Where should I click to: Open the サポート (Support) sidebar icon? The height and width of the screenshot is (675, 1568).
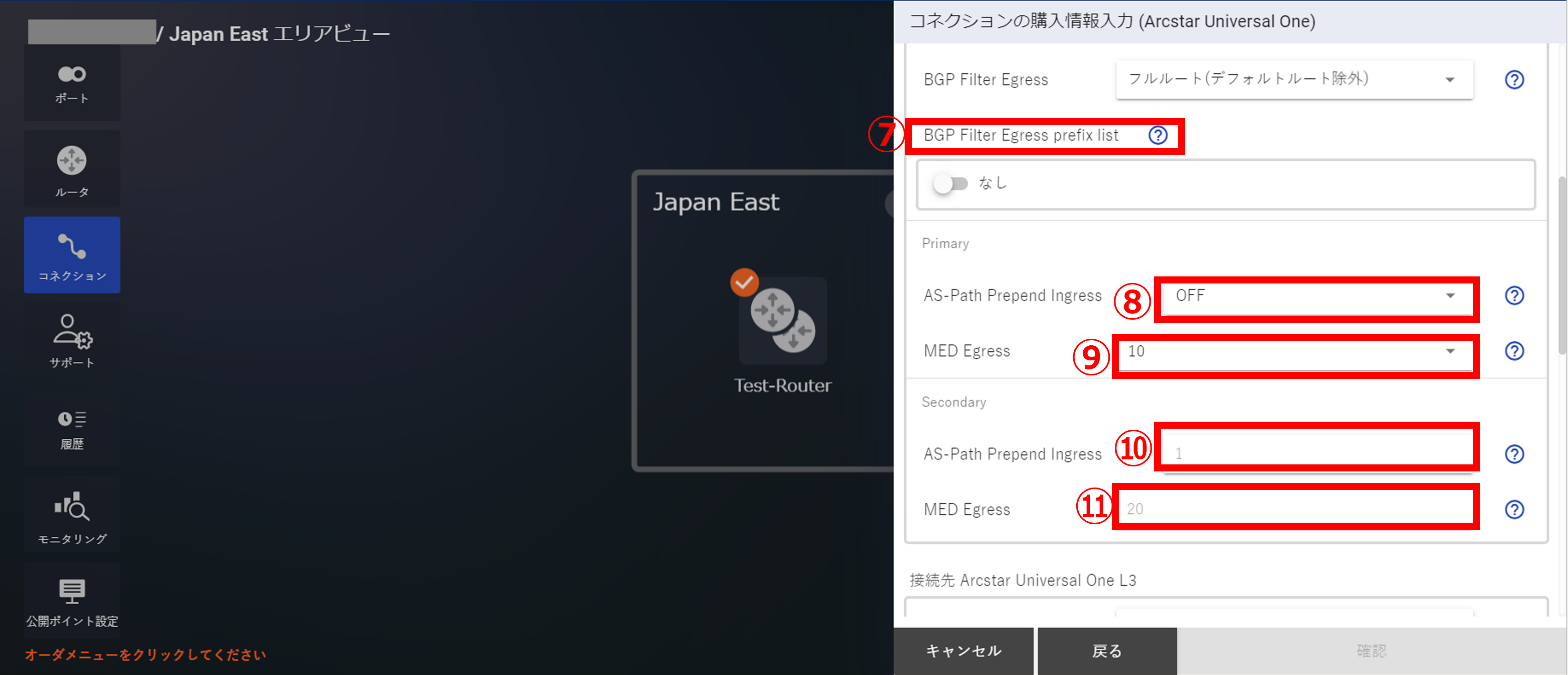pos(72,341)
